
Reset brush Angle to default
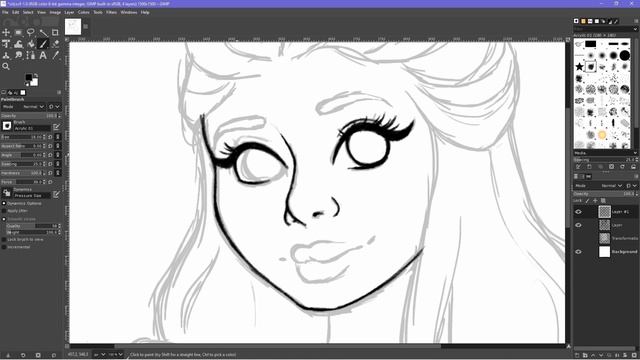(x=51, y=155)
